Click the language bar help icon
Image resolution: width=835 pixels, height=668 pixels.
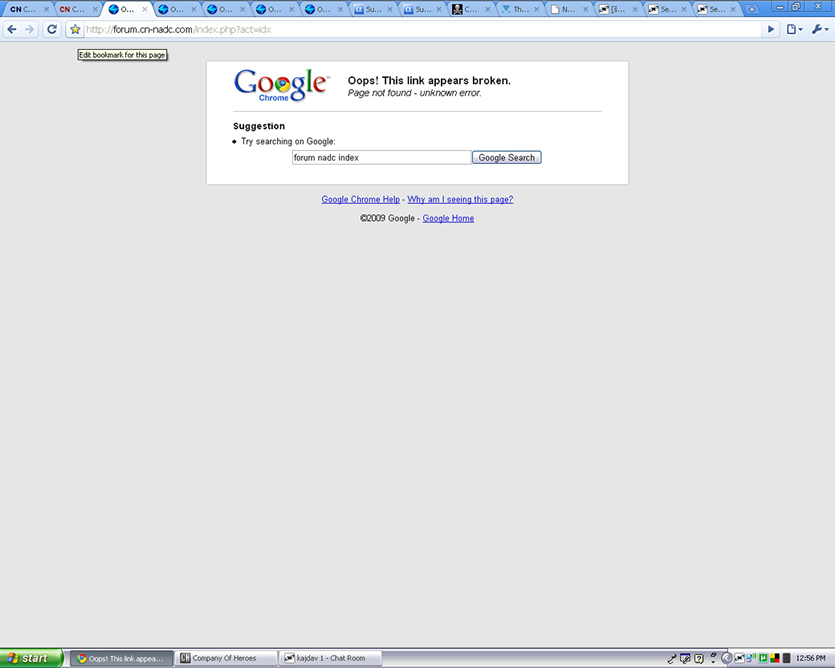coord(699,658)
